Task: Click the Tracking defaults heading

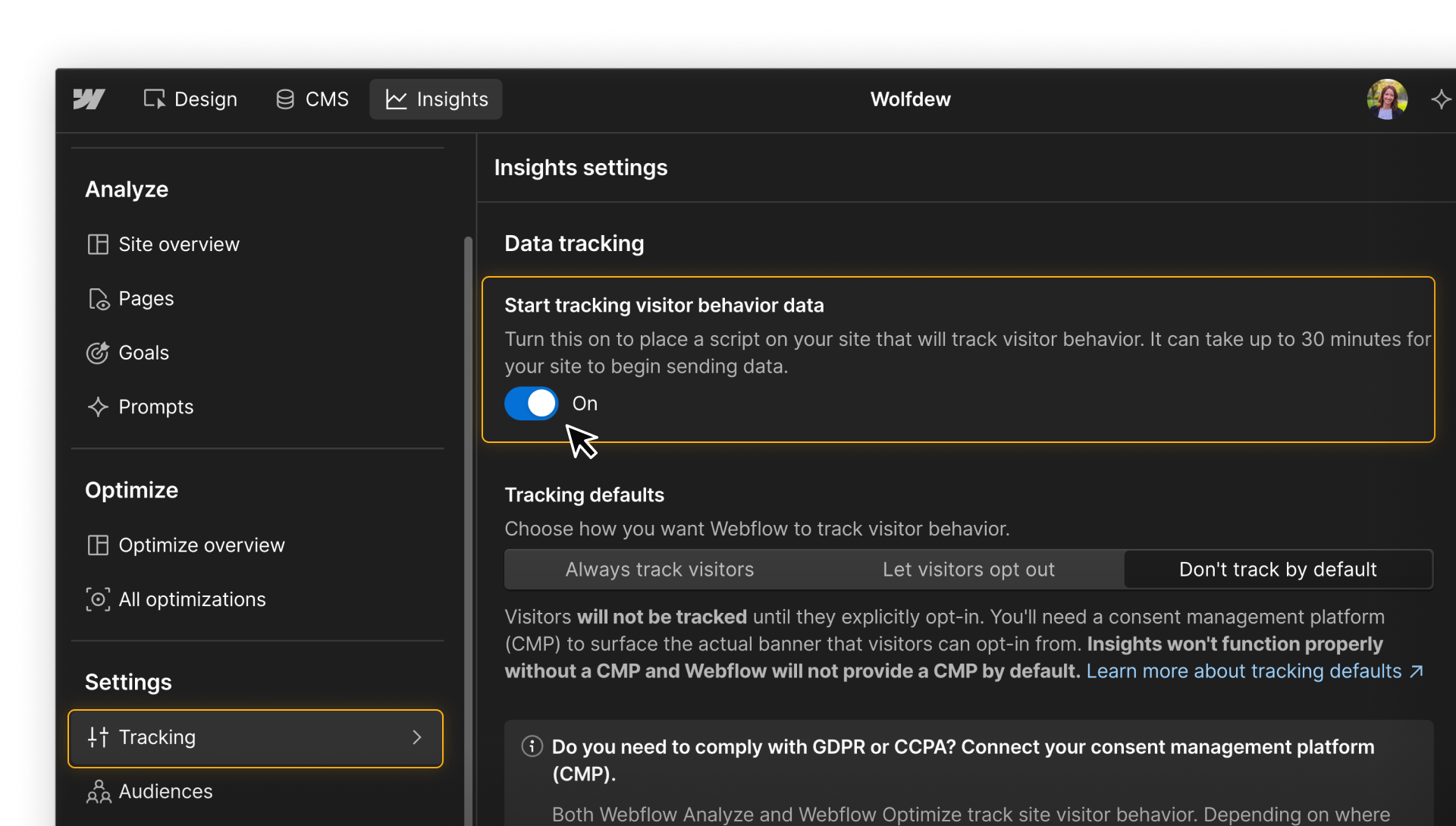Action: (x=584, y=495)
